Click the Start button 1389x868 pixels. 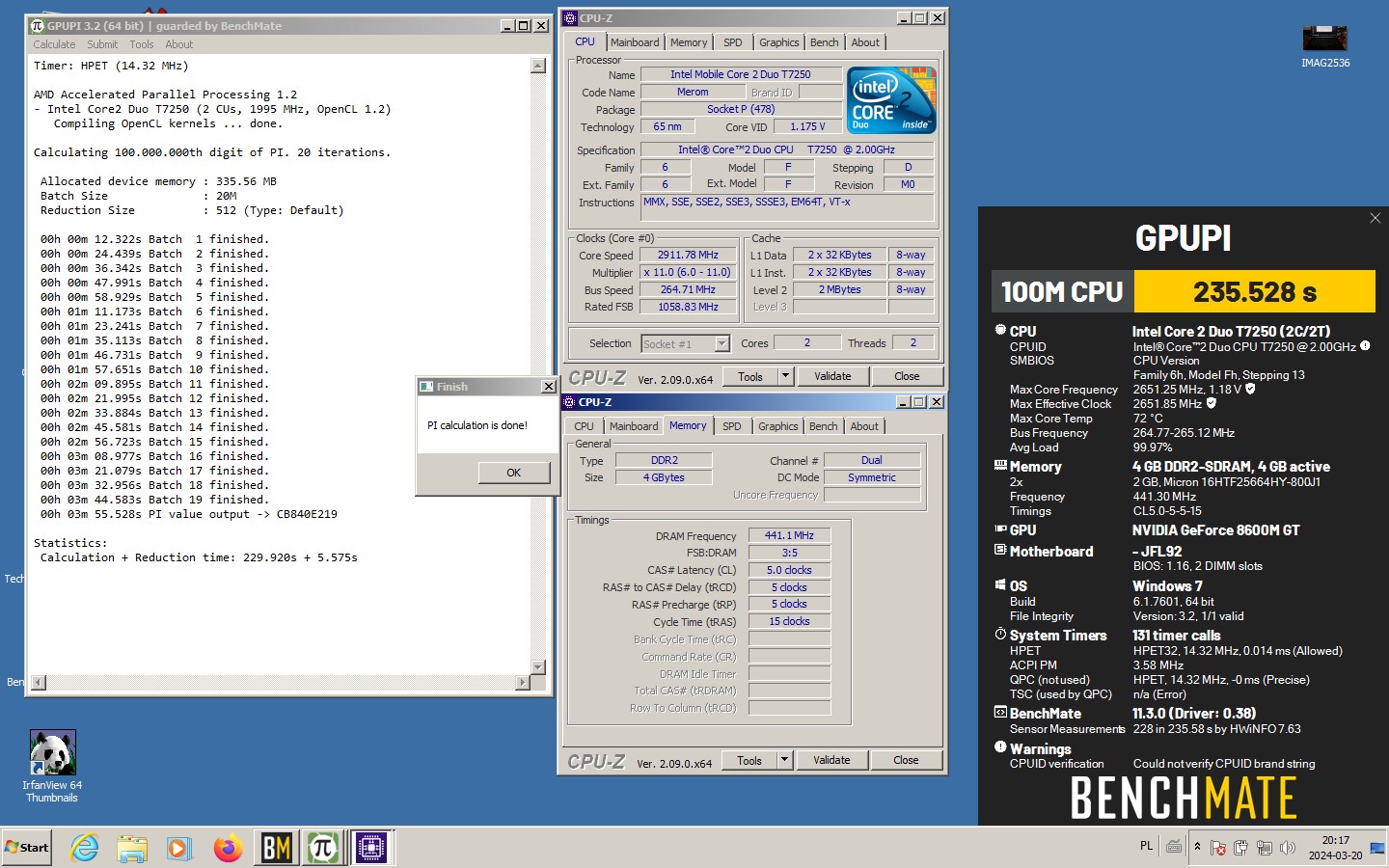coord(26,848)
